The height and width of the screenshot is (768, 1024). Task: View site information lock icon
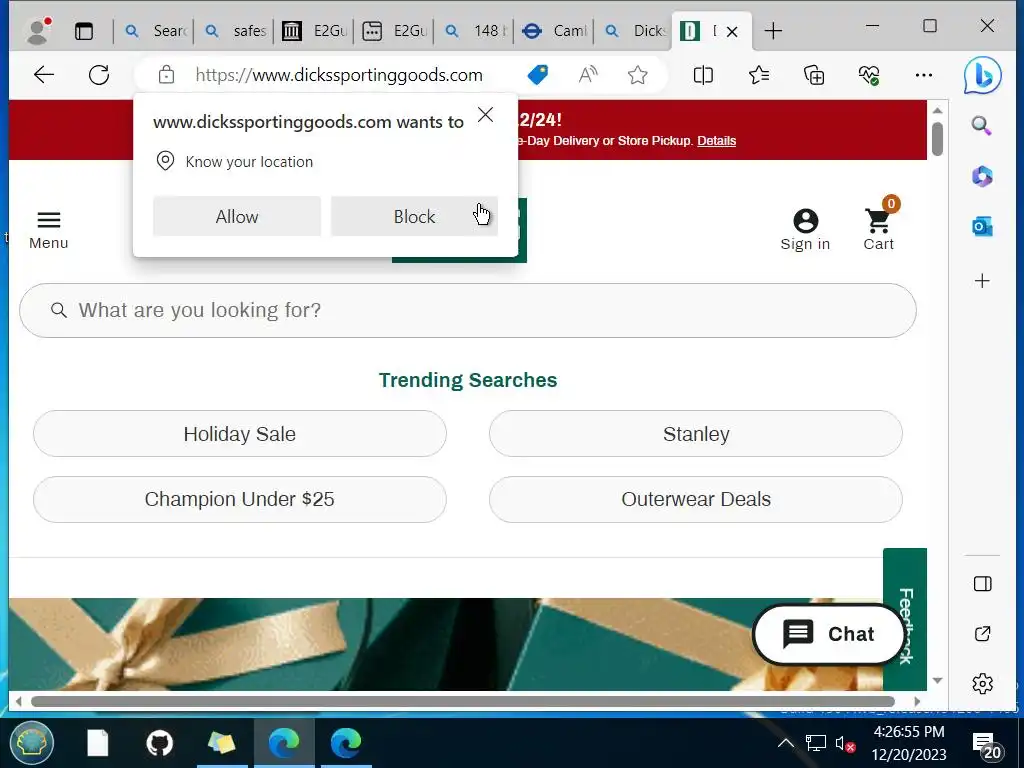click(167, 75)
